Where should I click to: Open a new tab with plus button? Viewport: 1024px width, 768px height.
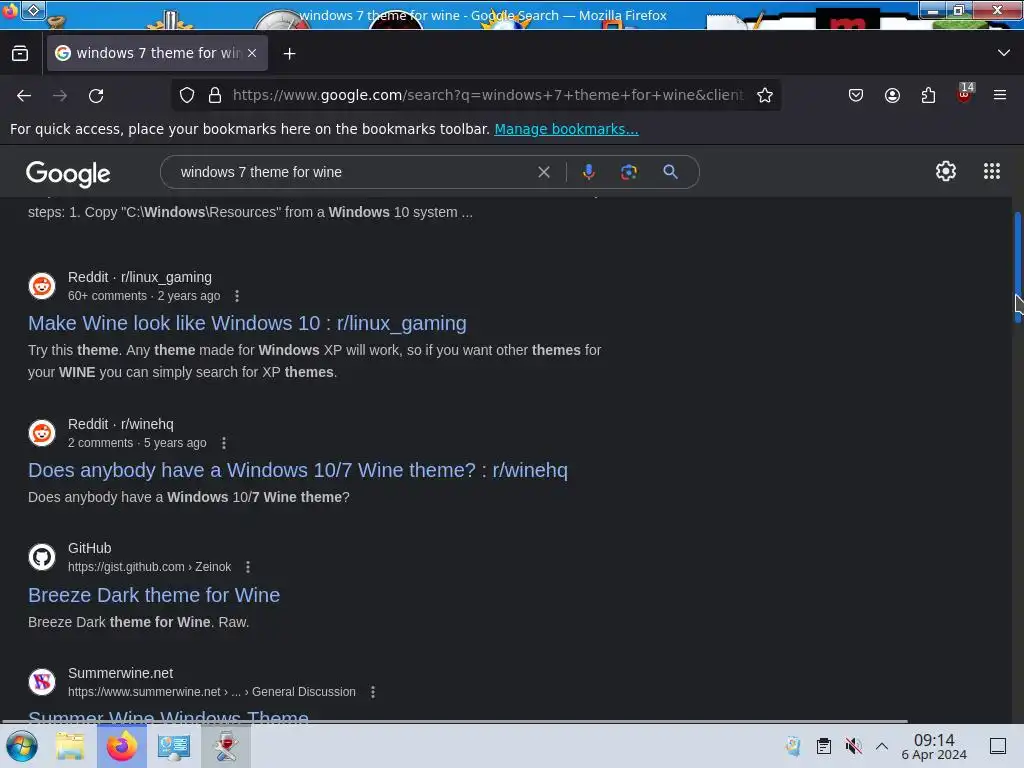(289, 54)
